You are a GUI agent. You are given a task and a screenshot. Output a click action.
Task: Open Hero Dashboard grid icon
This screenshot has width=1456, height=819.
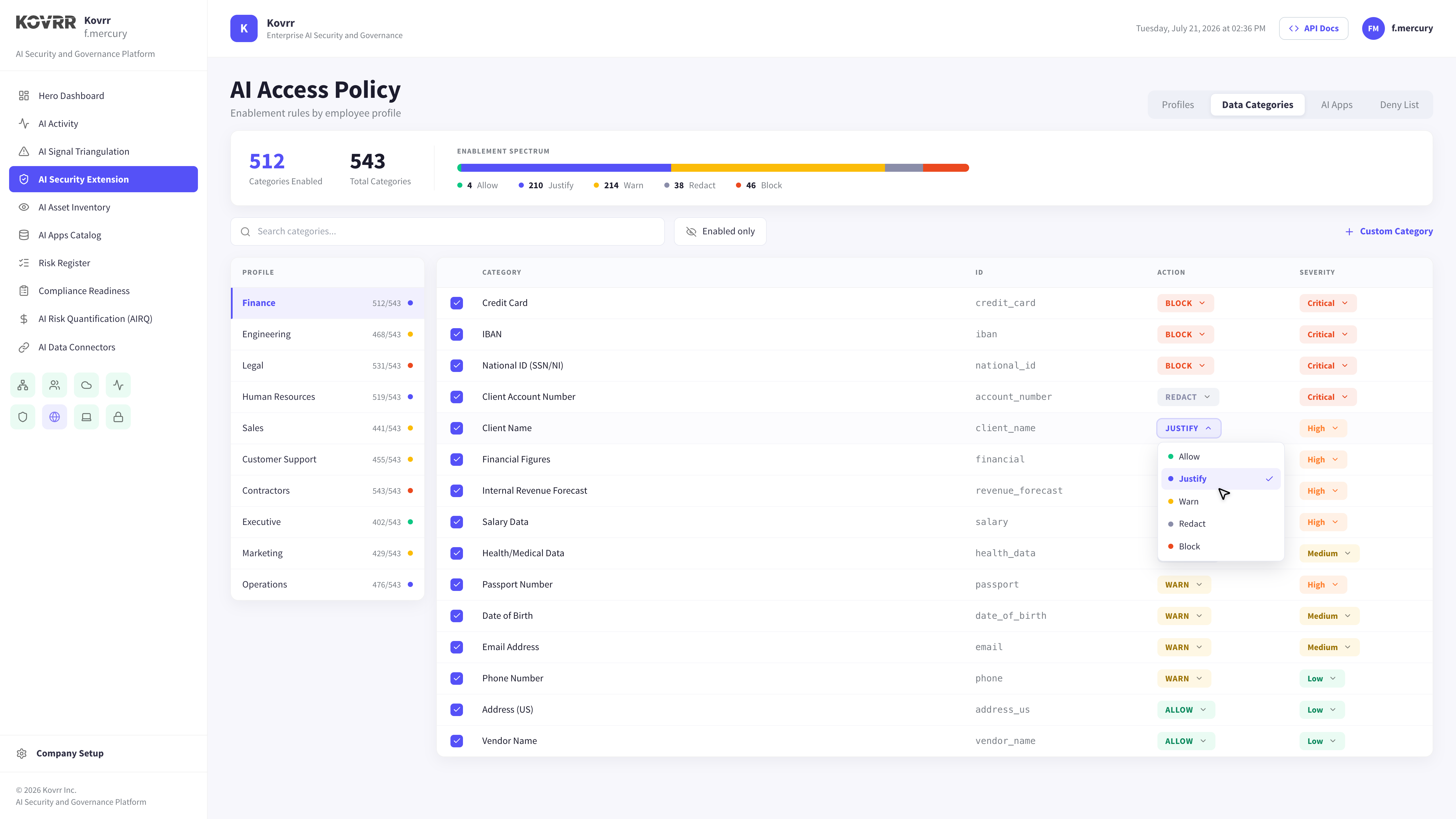[24, 96]
